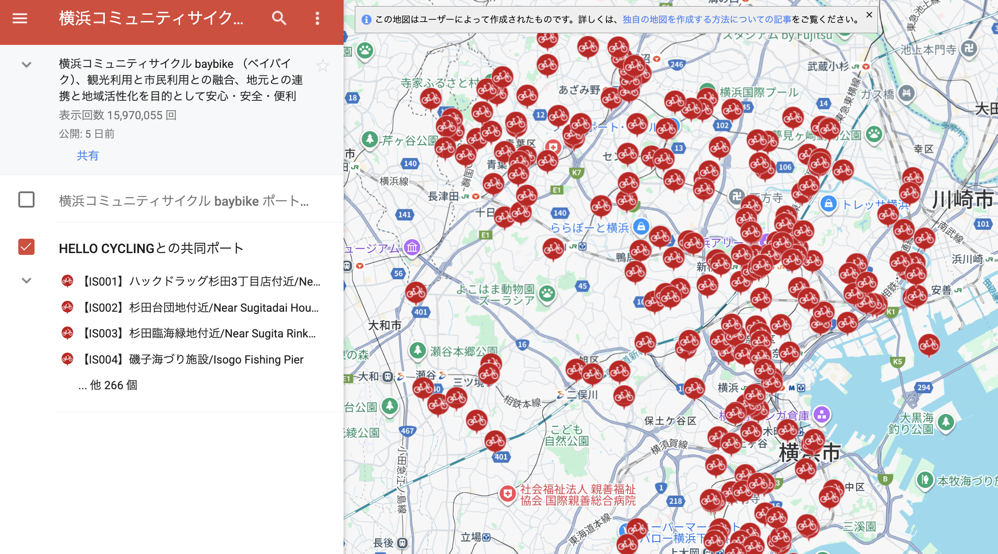998x554 pixels.
Task: Click the red bike icon beside IS002
Action: pos(67,308)
